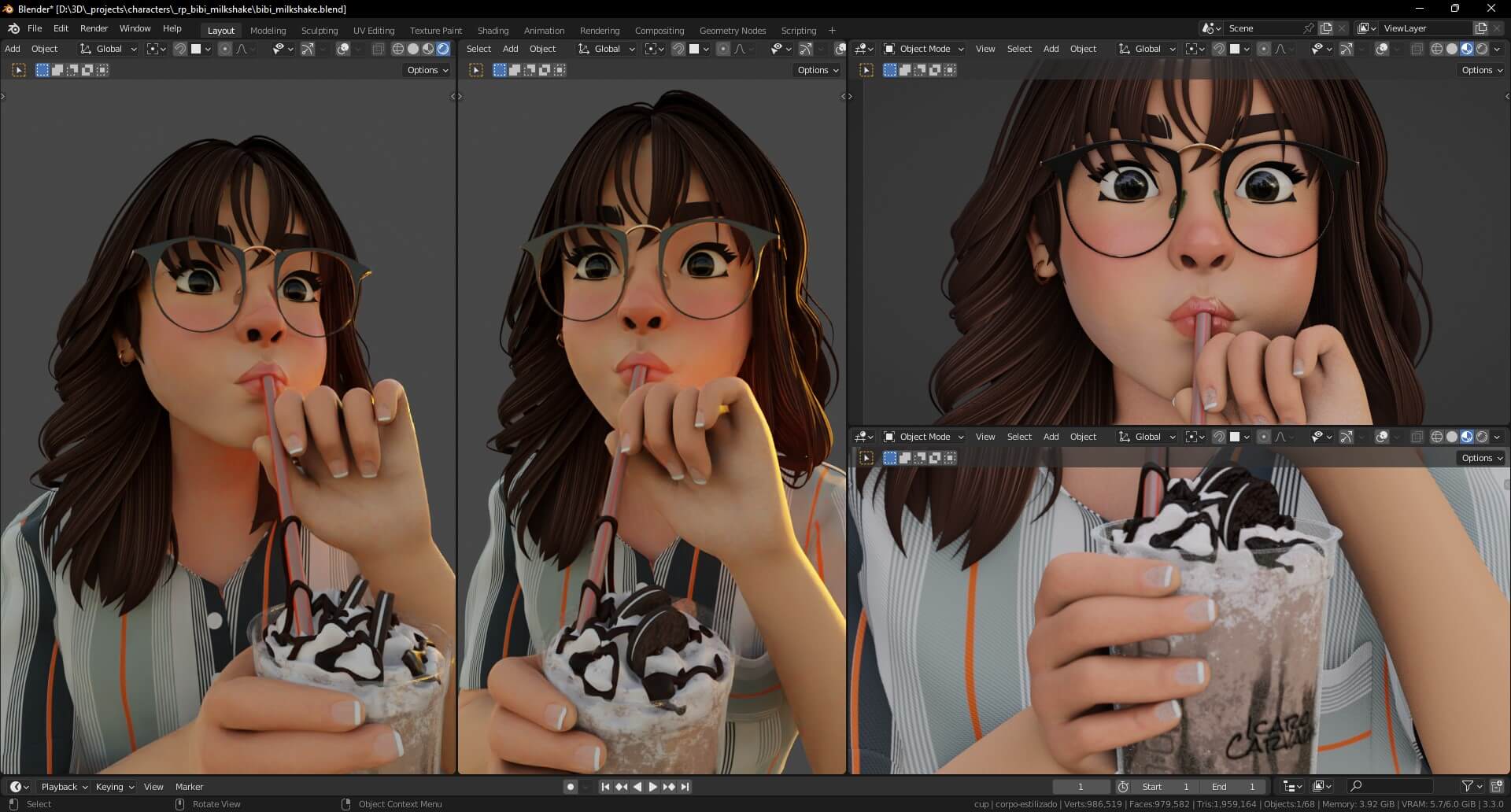Open transform pivot point in left viewport
The image size is (1511, 812).
[157, 49]
